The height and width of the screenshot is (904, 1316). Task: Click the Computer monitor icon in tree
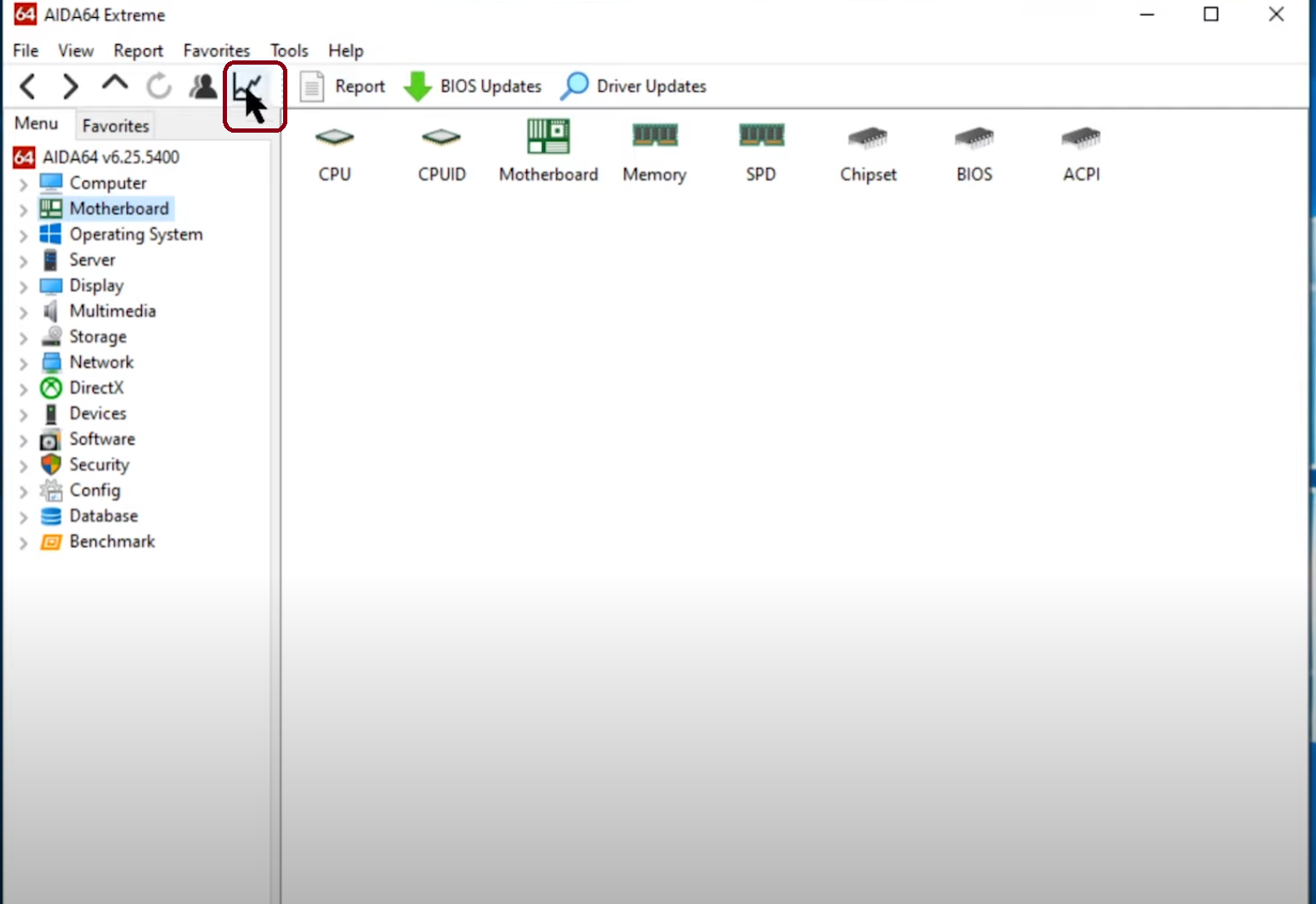51,183
